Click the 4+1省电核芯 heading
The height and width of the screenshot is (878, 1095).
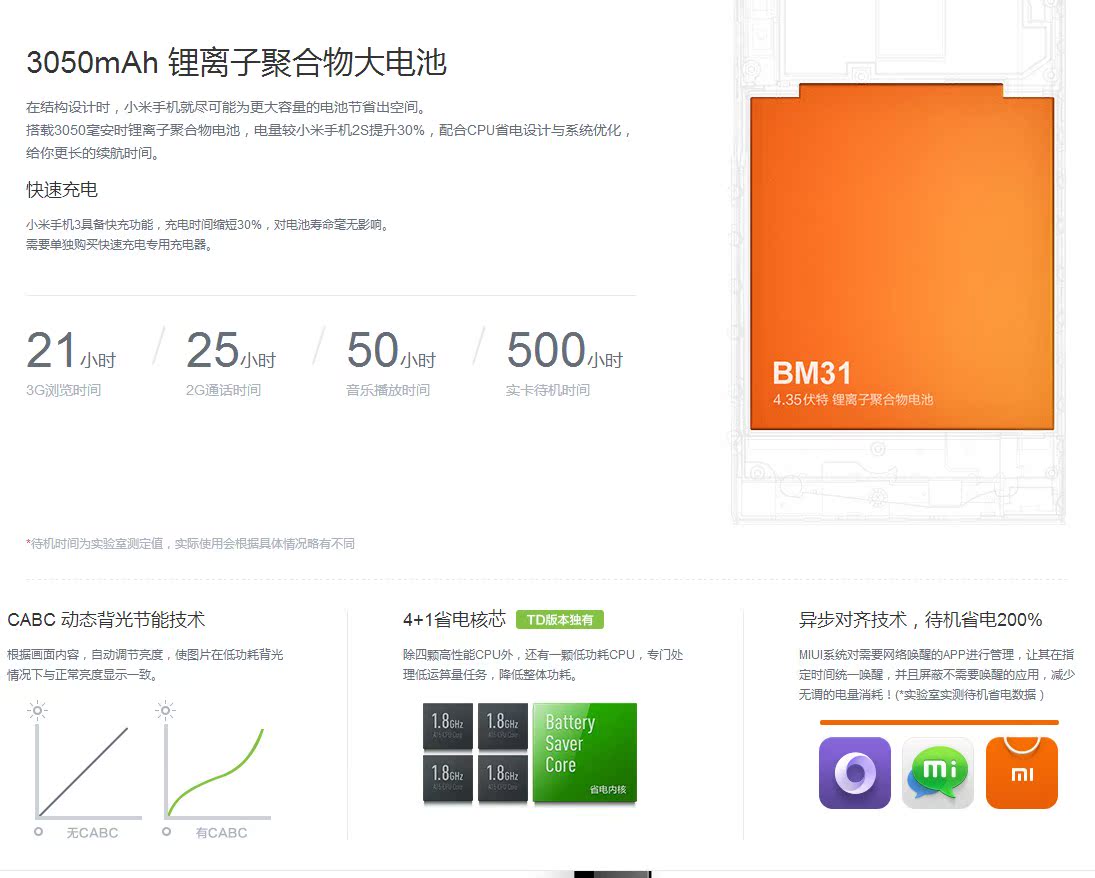[455, 620]
